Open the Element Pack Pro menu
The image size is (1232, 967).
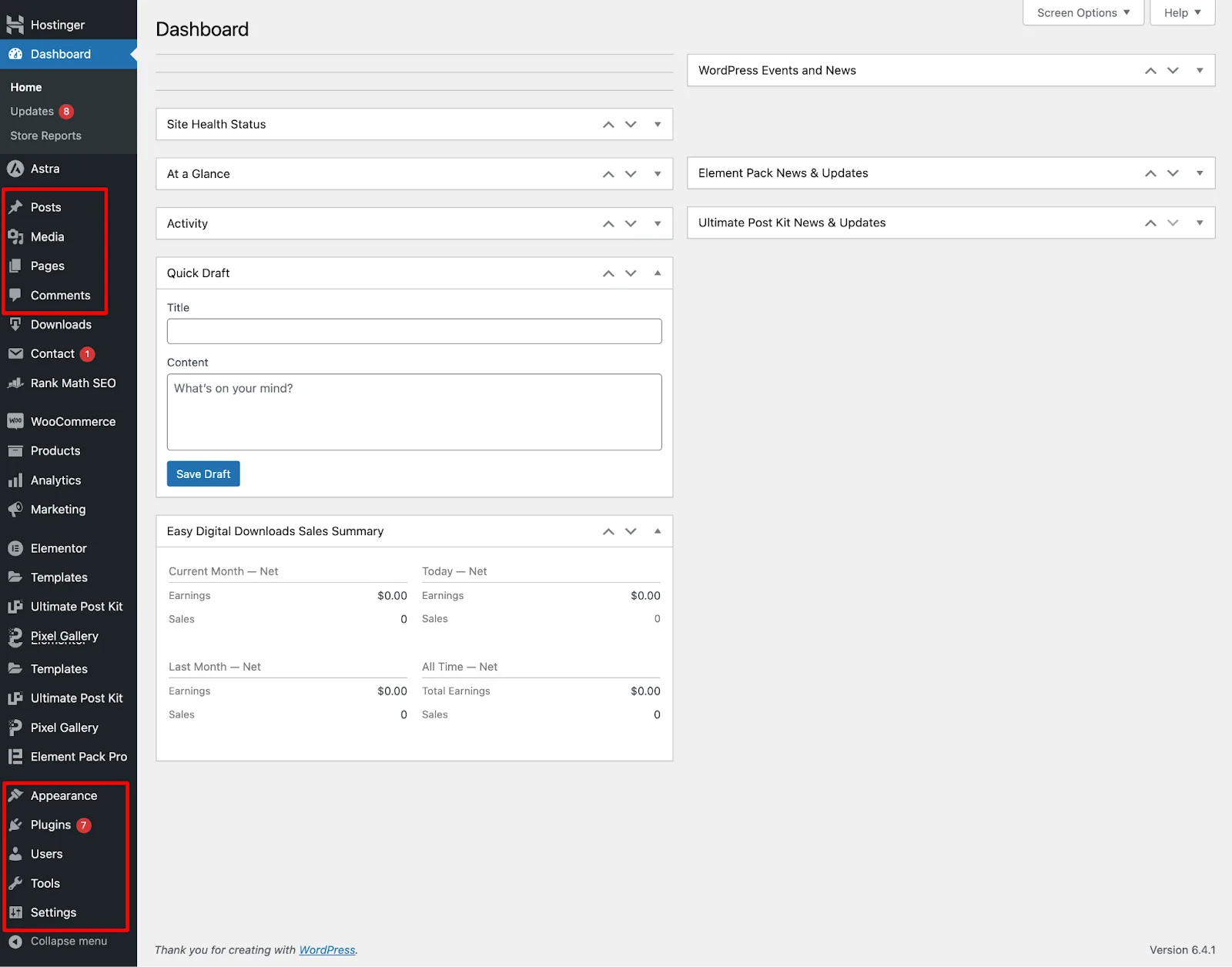tap(69, 757)
